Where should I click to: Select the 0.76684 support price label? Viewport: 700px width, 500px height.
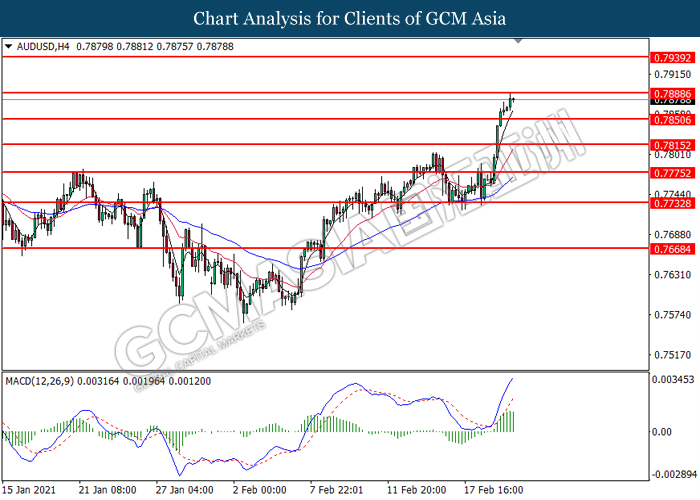[x=673, y=249]
